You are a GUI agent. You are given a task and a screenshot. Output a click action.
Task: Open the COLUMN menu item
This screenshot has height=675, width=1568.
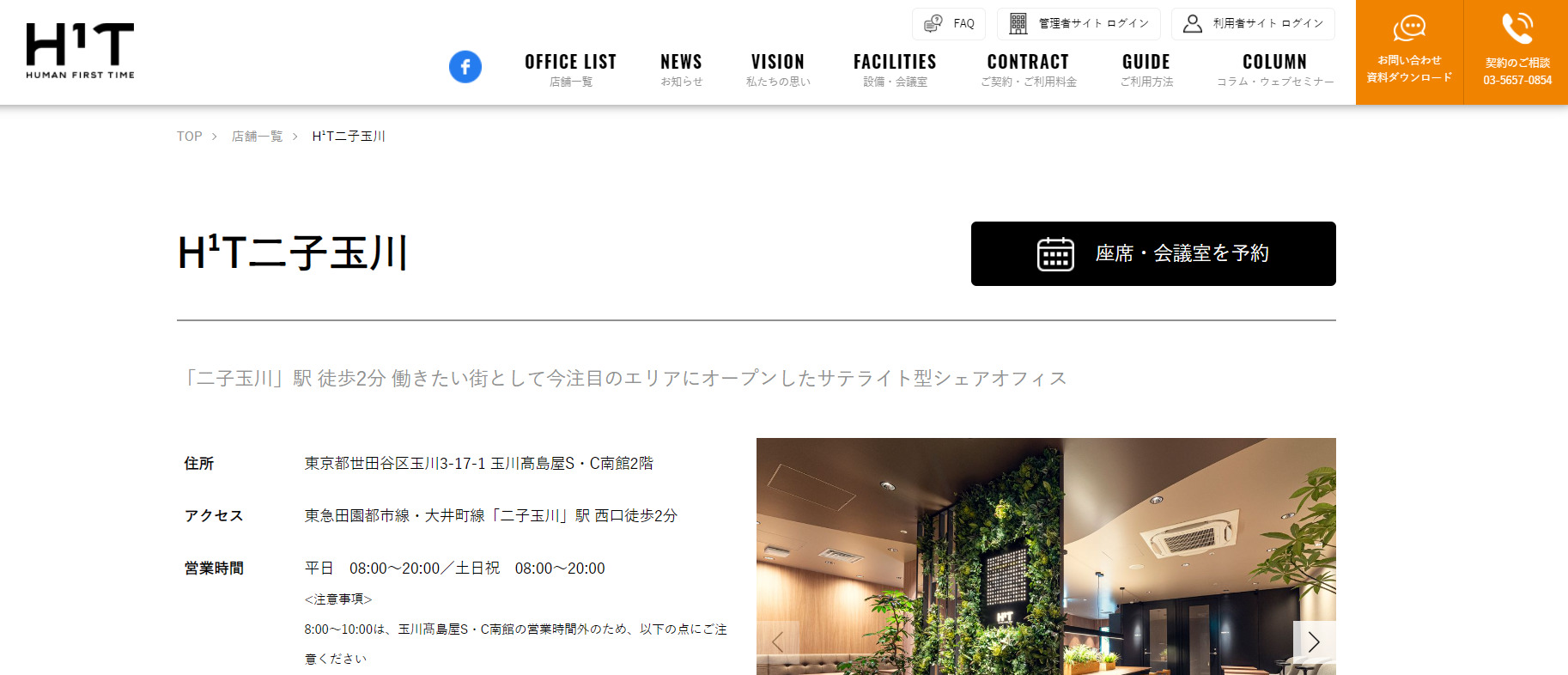[1275, 70]
